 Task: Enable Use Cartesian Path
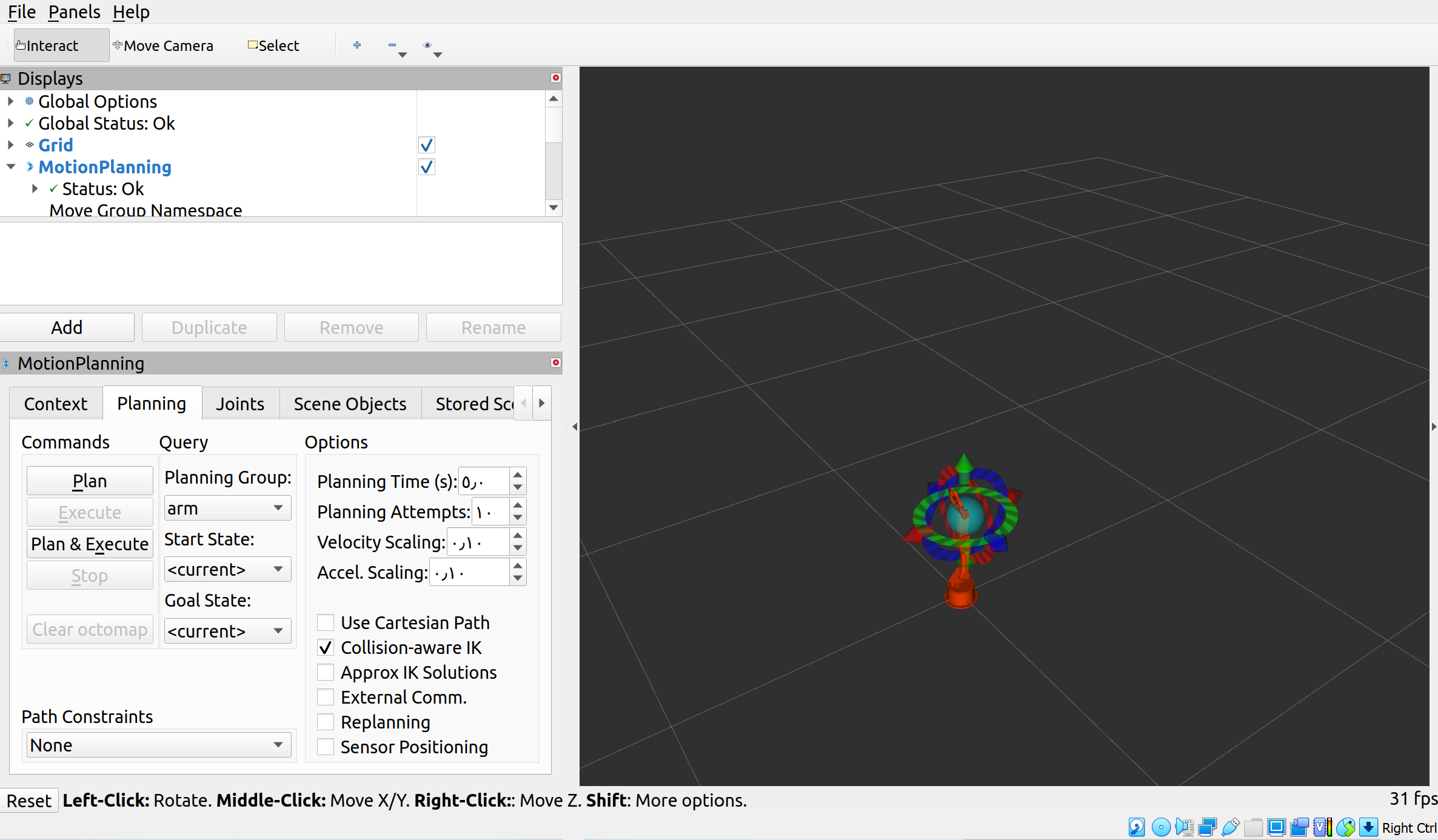pyautogui.click(x=326, y=622)
